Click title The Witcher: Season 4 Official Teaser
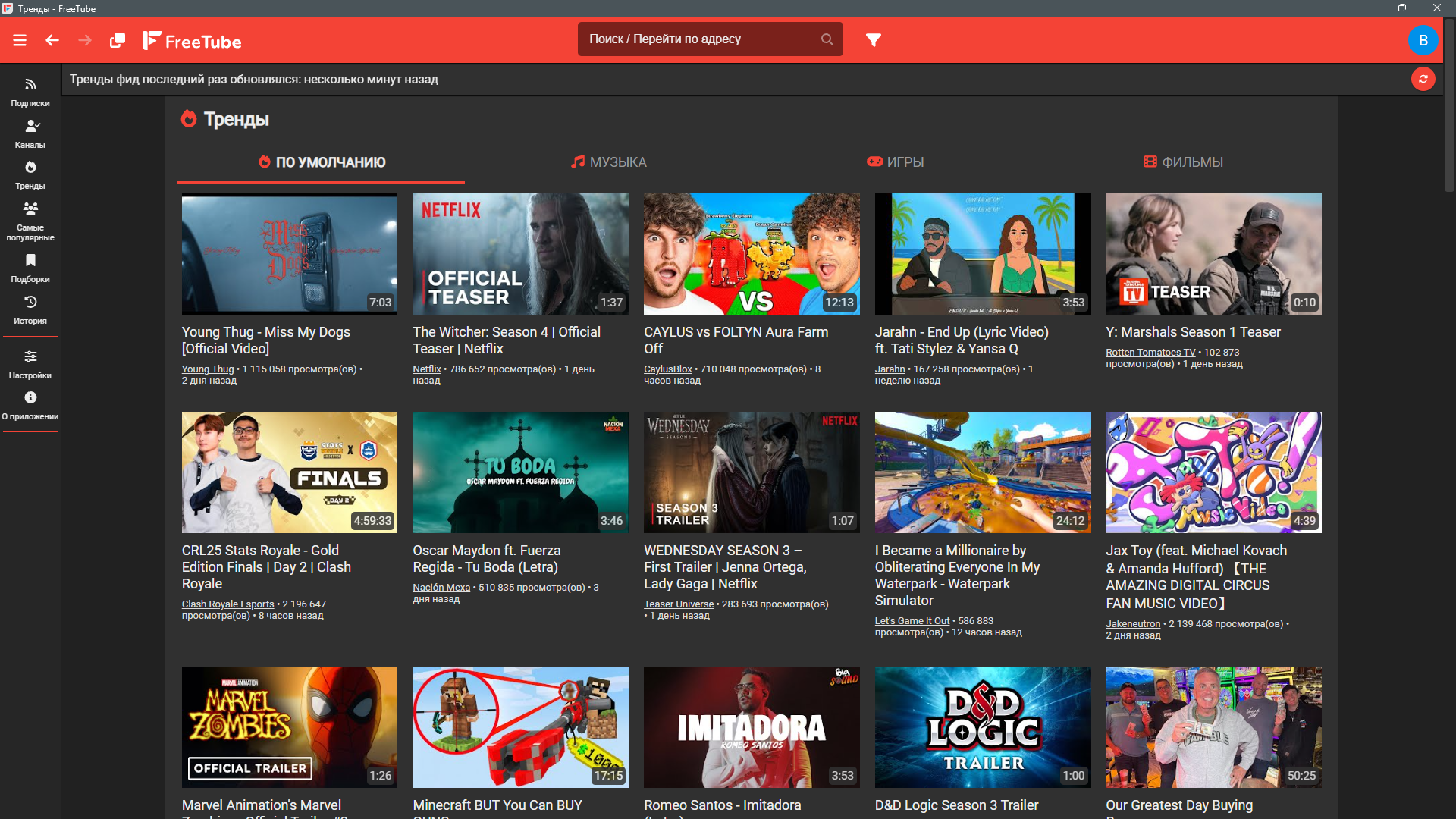The height and width of the screenshot is (819, 1456). (x=507, y=340)
